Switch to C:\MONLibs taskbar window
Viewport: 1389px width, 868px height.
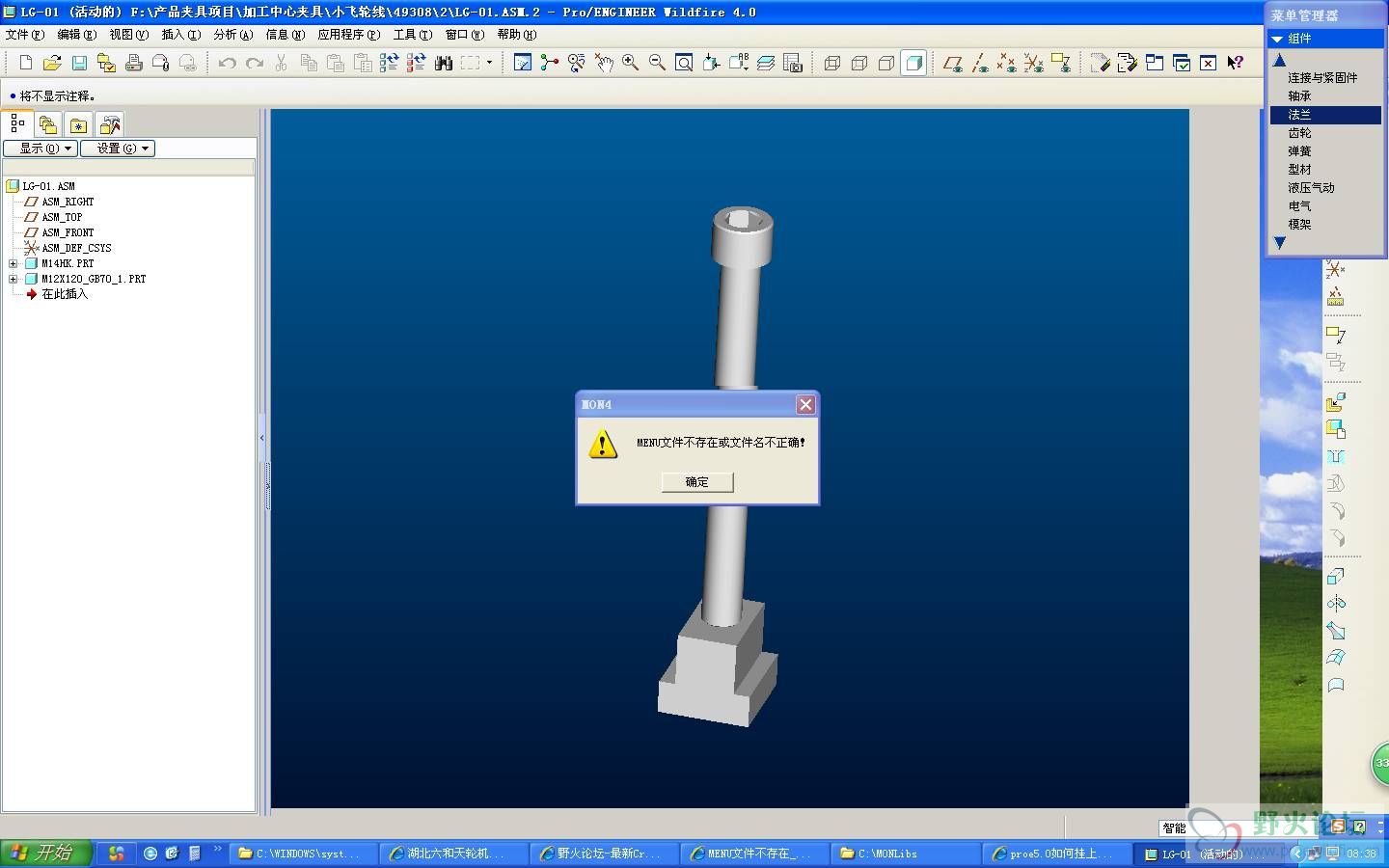(x=907, y=854)
